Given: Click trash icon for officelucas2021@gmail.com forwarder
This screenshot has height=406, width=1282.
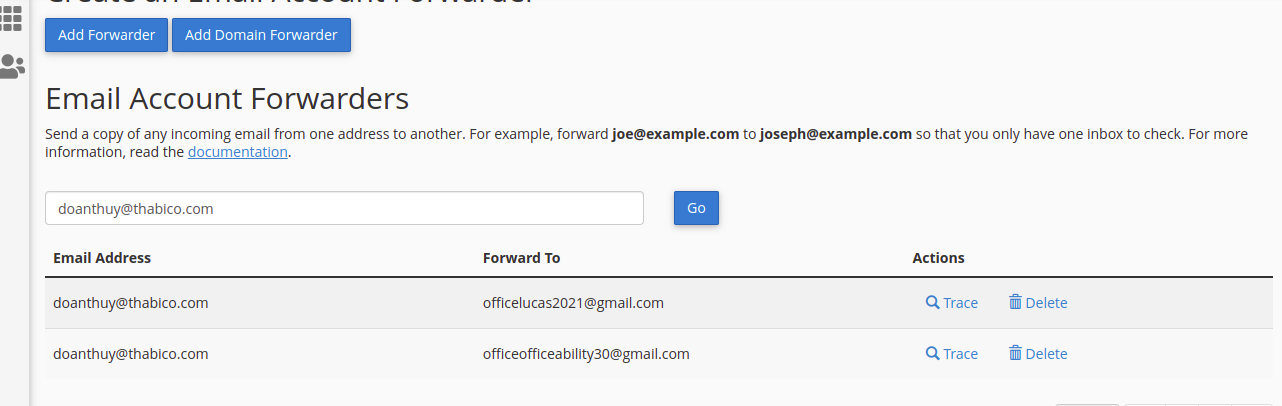Looking at the screenshot, I should (x=1015, y=302).
